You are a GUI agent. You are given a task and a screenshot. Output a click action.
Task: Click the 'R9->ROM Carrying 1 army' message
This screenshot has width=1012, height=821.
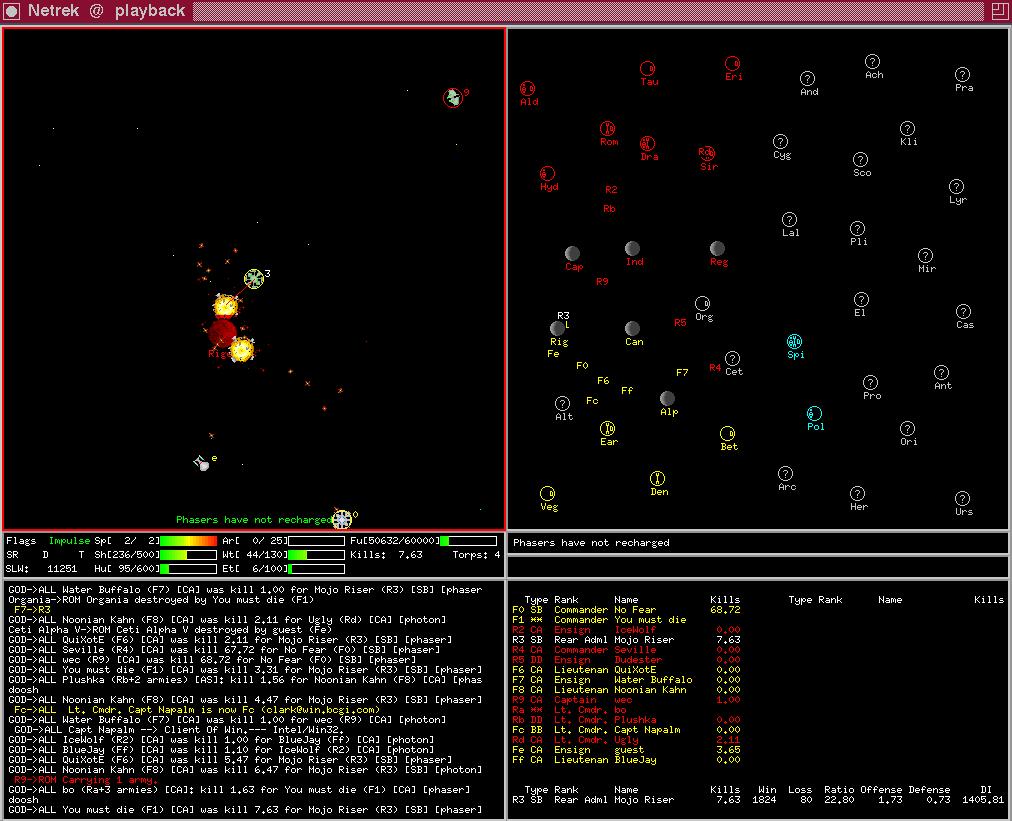[x=86, y=780]
